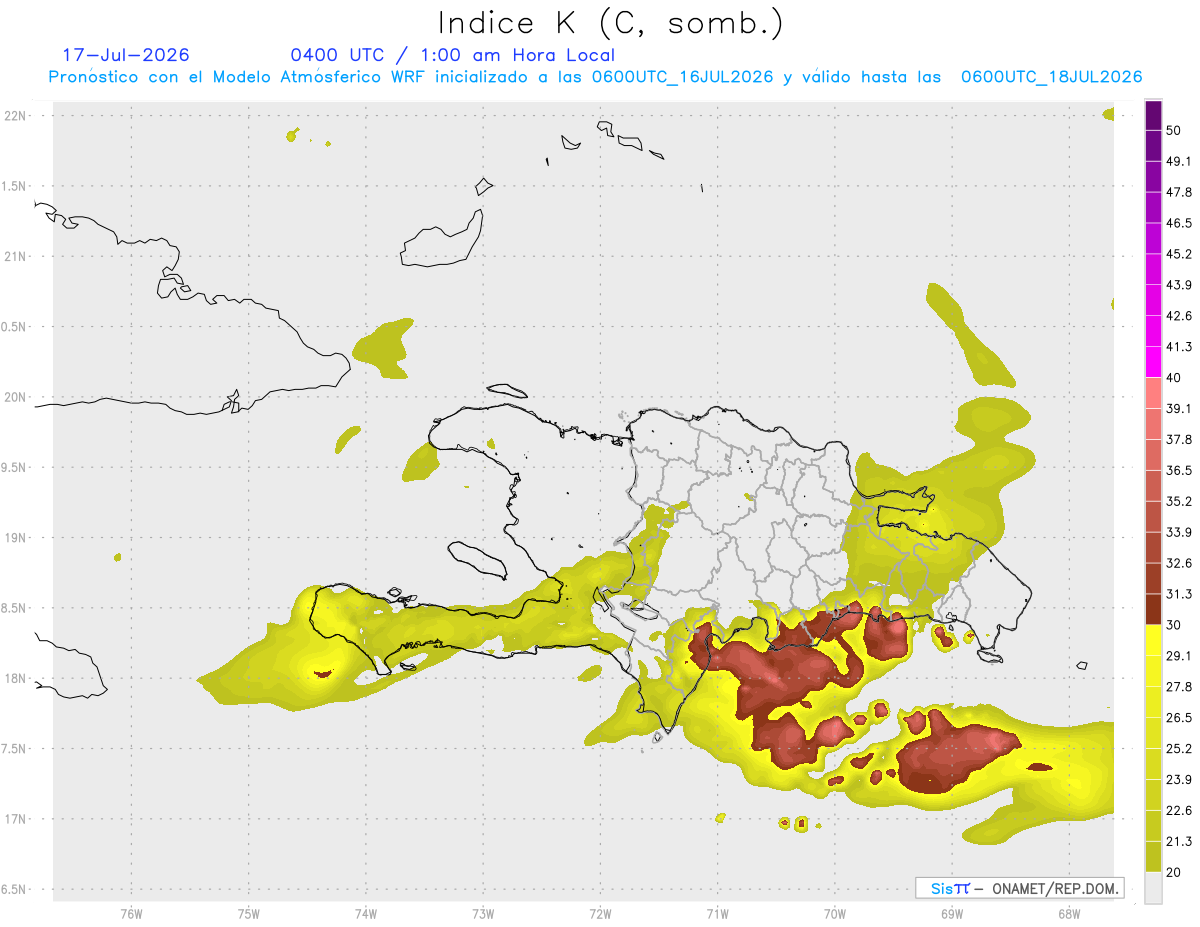Click the colorbar label '30'
Screen dimensions: 1200x927
[x=1174, y=625]
